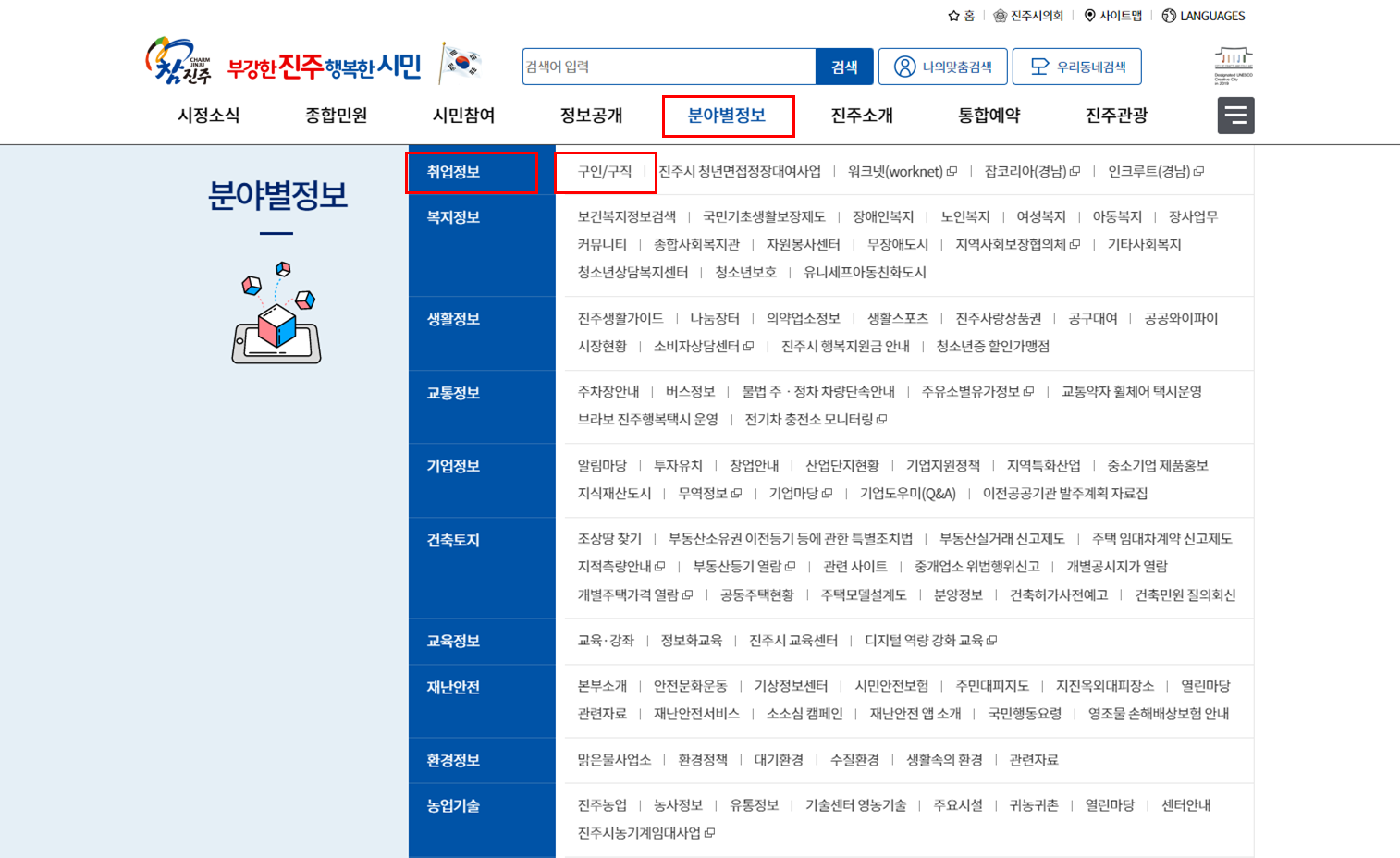Screen dimensions: 1400x858
Task: Click the Korean flag image
Action: 461,62
